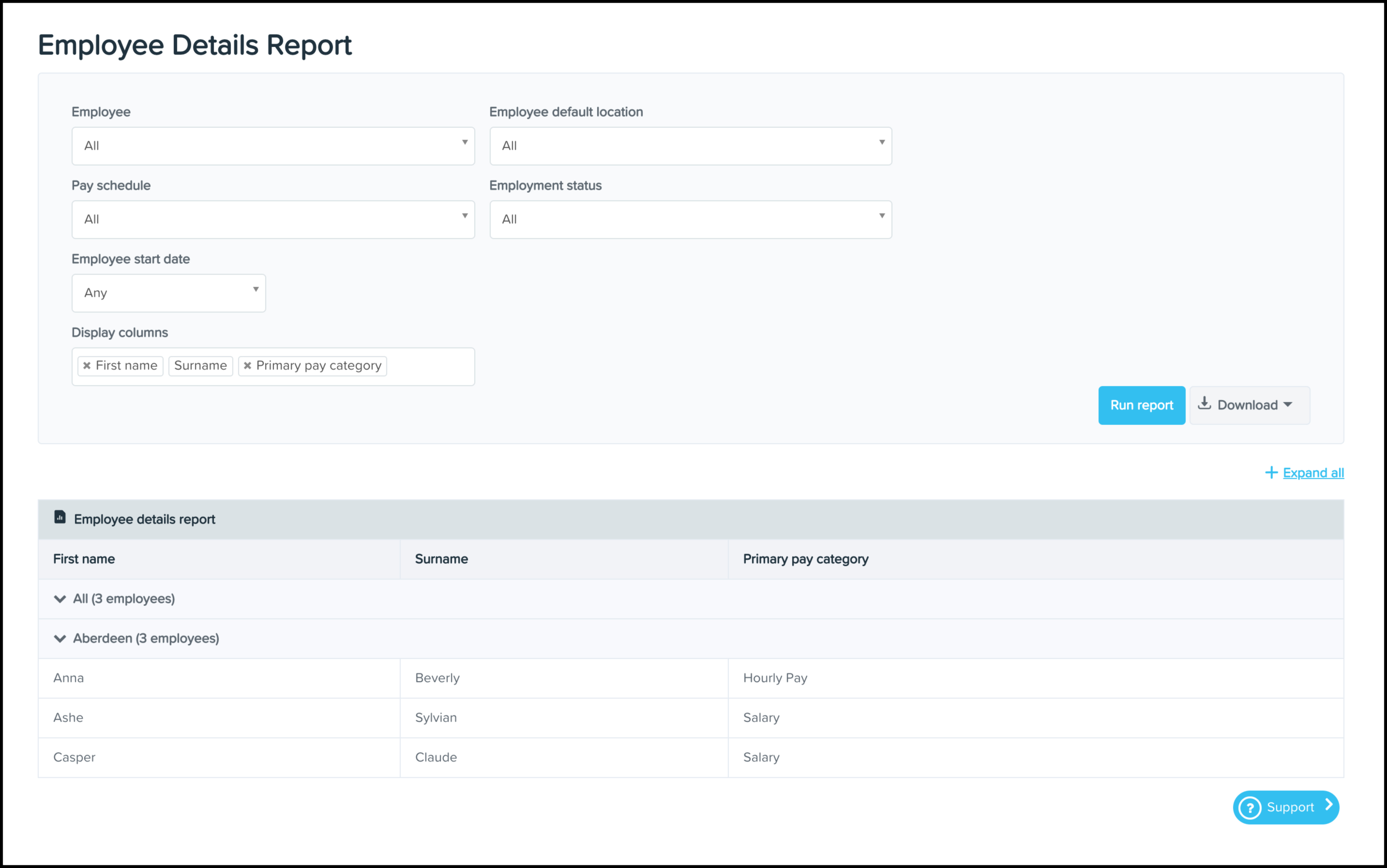Open the Employee dropdown
The width and height of the screenshot is (1387, 868).
[x=272, y=146]
